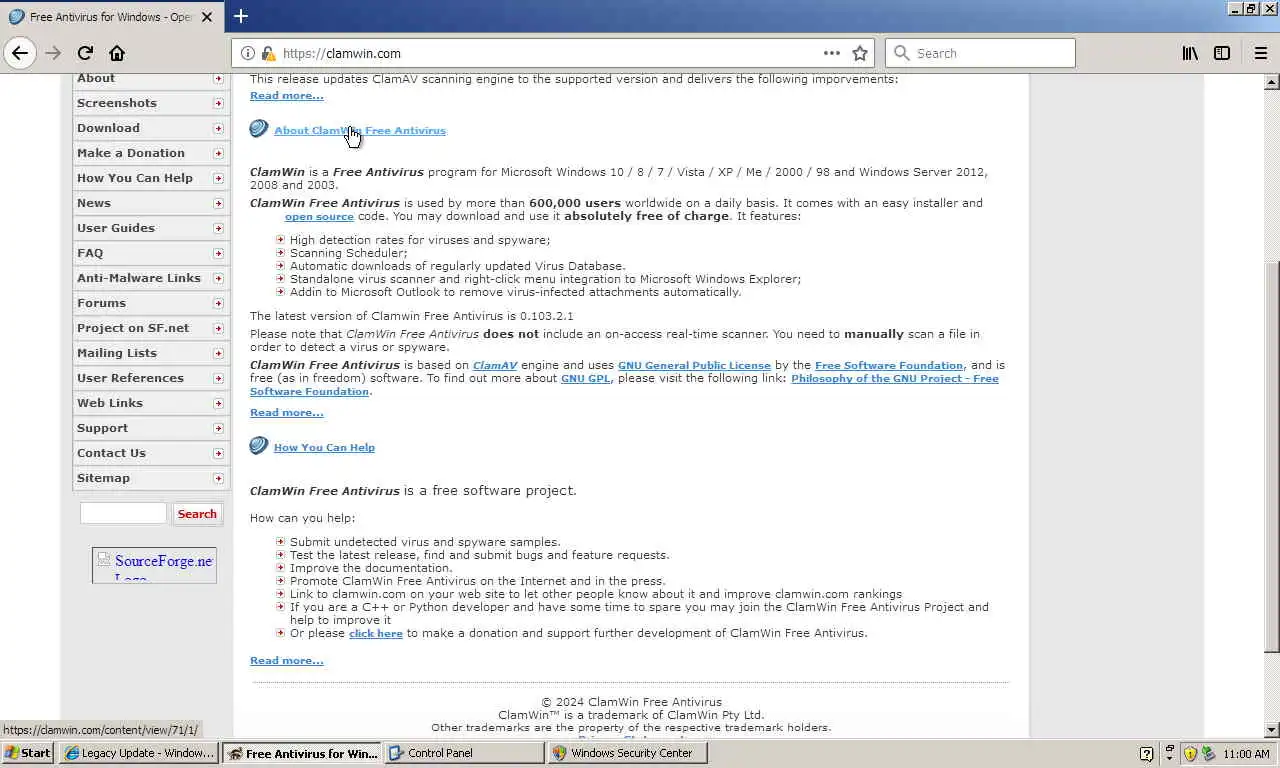
Task: Open the User References menu item
Action: click(x=151, y=378)
